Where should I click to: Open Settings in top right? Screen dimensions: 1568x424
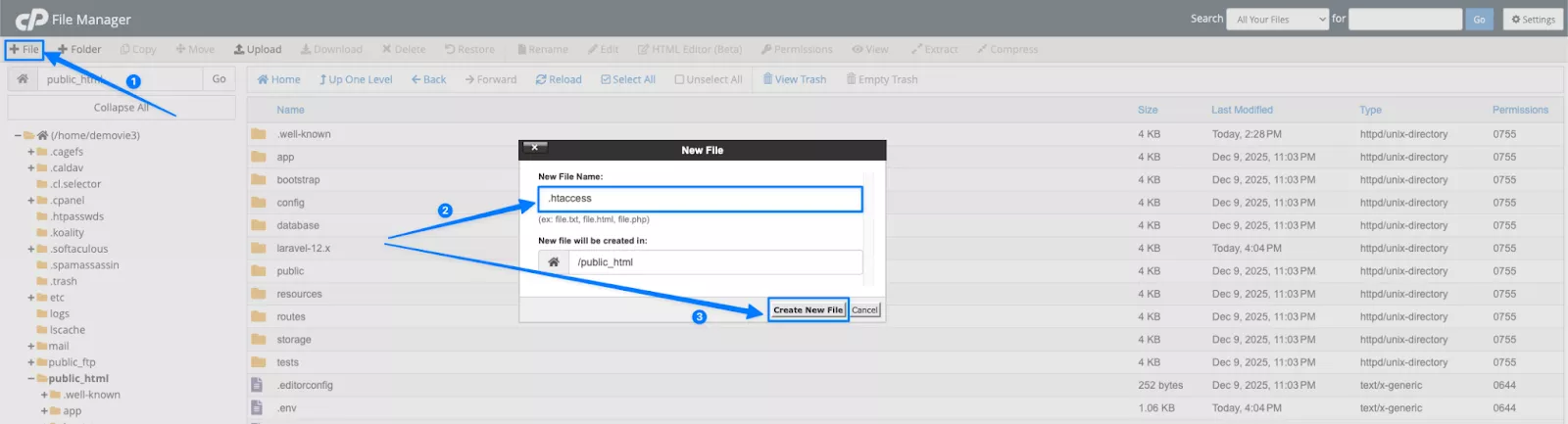click(1533, 20)
